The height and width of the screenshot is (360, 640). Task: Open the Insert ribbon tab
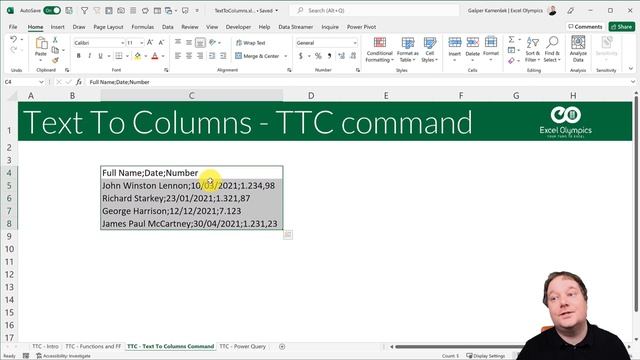(58, 27)
